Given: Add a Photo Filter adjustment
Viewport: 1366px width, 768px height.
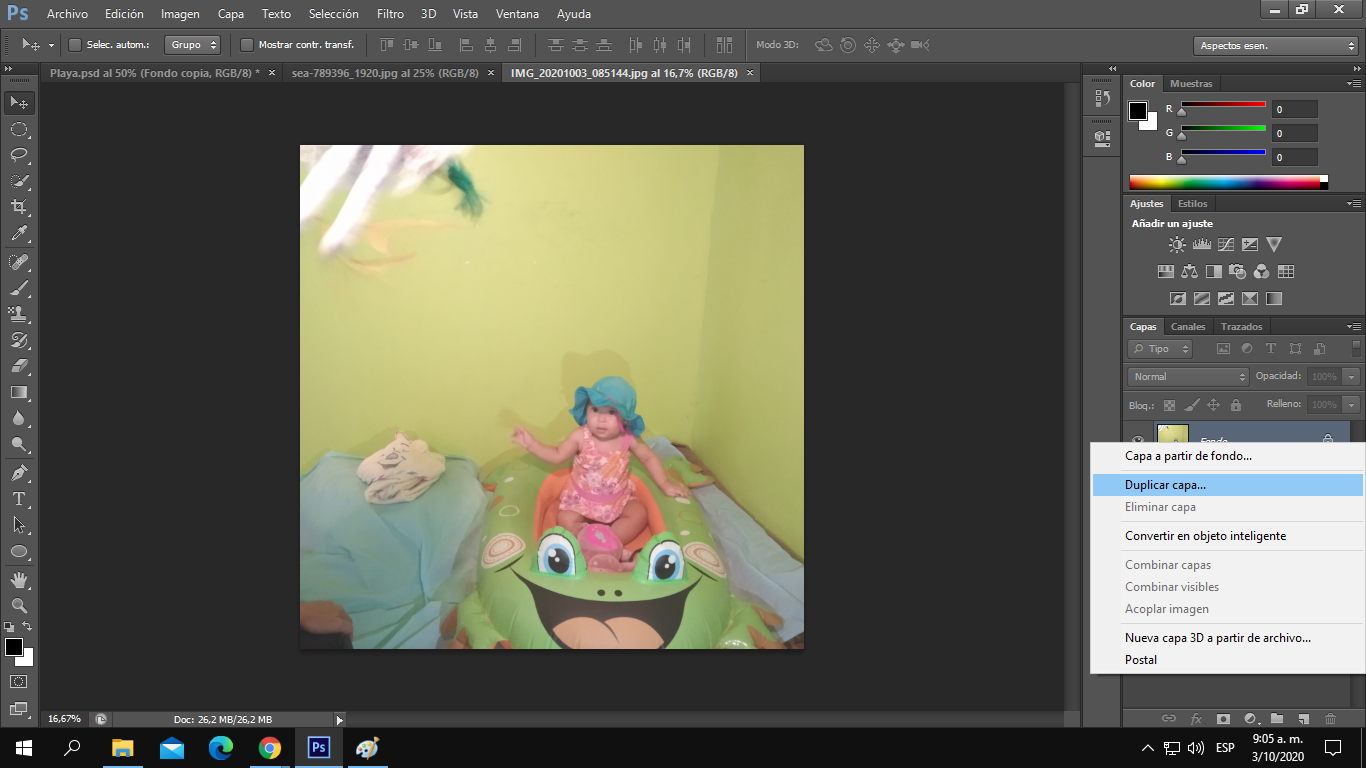Looking at the screenshot, I should tap(1237, 271).
